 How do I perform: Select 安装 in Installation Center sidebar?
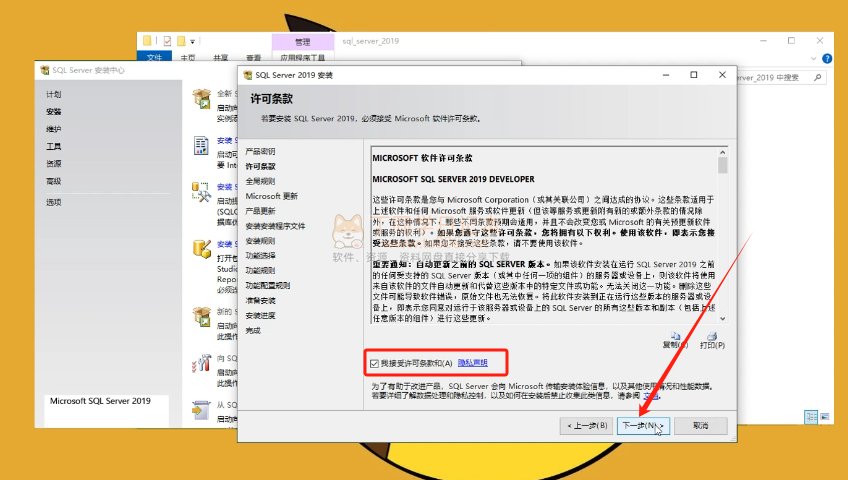tap(54, 112)
